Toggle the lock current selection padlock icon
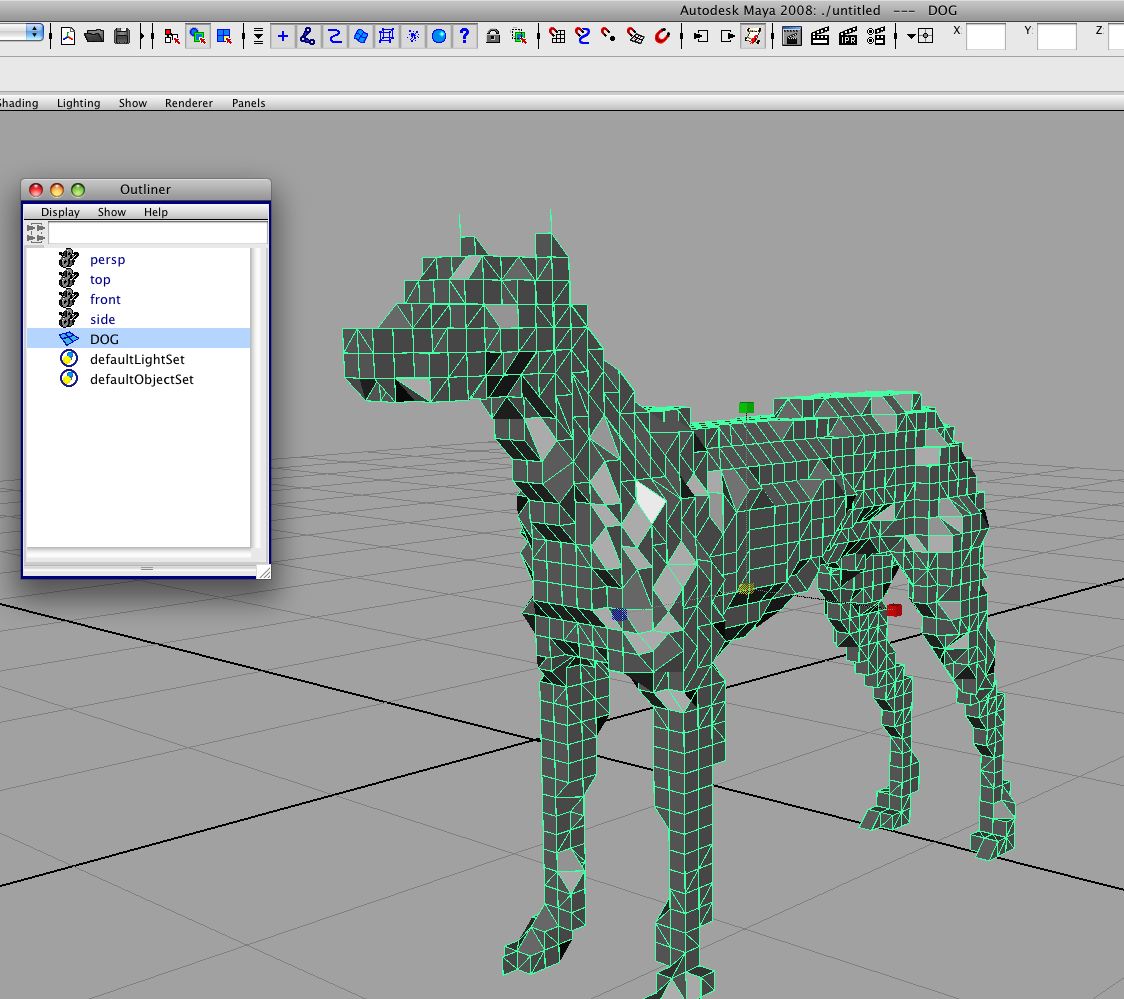 [x=492, y=36]
